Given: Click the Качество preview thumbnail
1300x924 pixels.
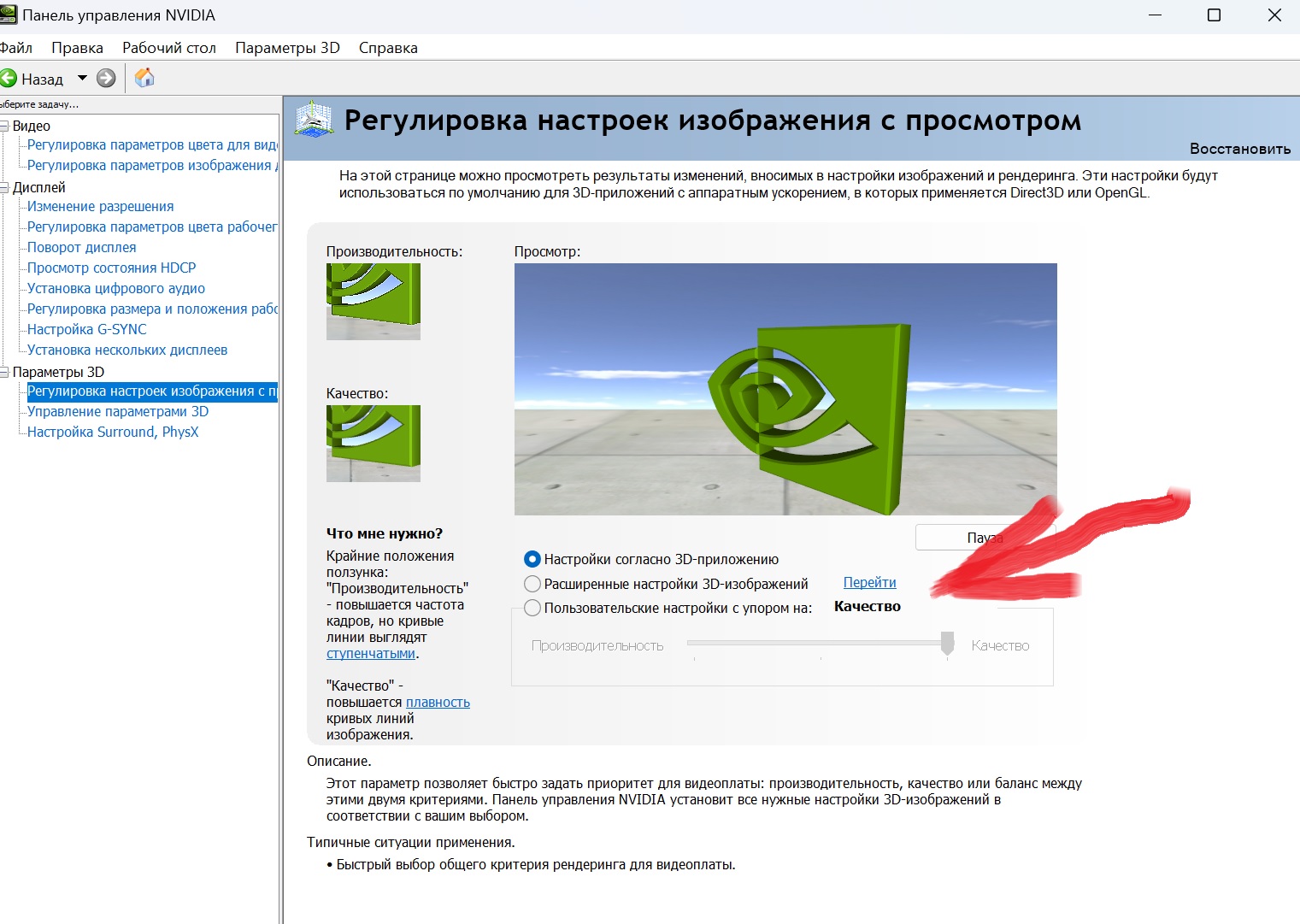Looking at the screenshot, I should pos(374,444).
